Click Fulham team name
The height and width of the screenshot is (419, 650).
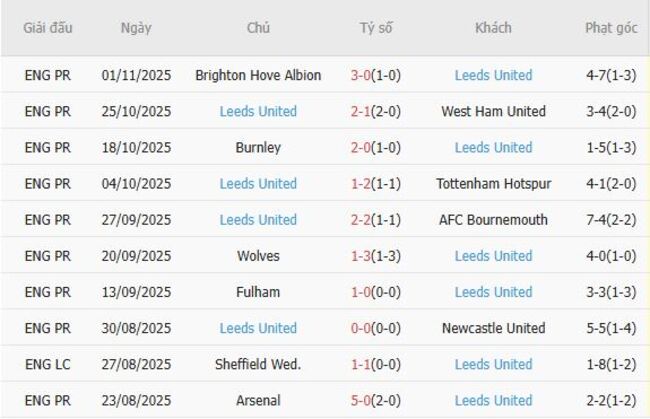[x=258, y=292]
